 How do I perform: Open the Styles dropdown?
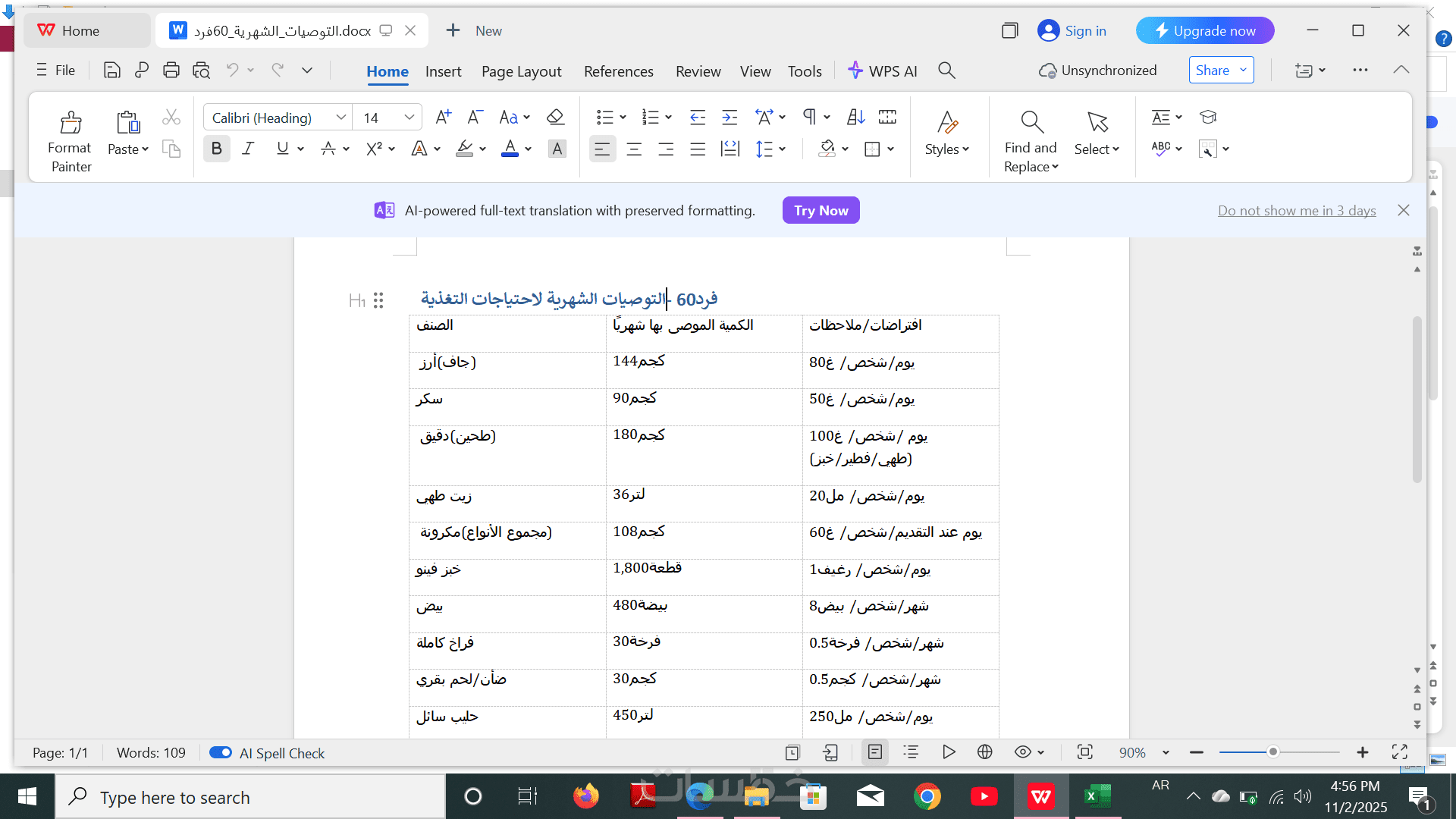point(946,149)
